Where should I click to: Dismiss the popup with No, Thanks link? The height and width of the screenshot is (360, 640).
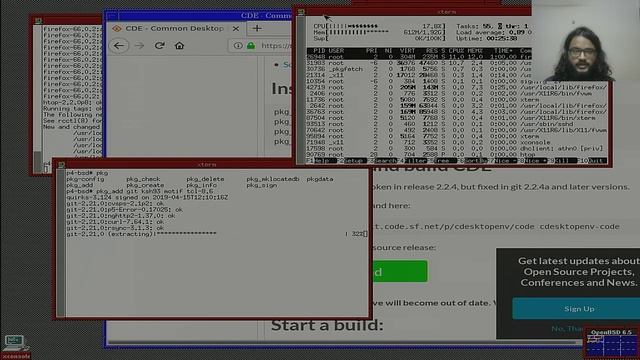point(567,328)
